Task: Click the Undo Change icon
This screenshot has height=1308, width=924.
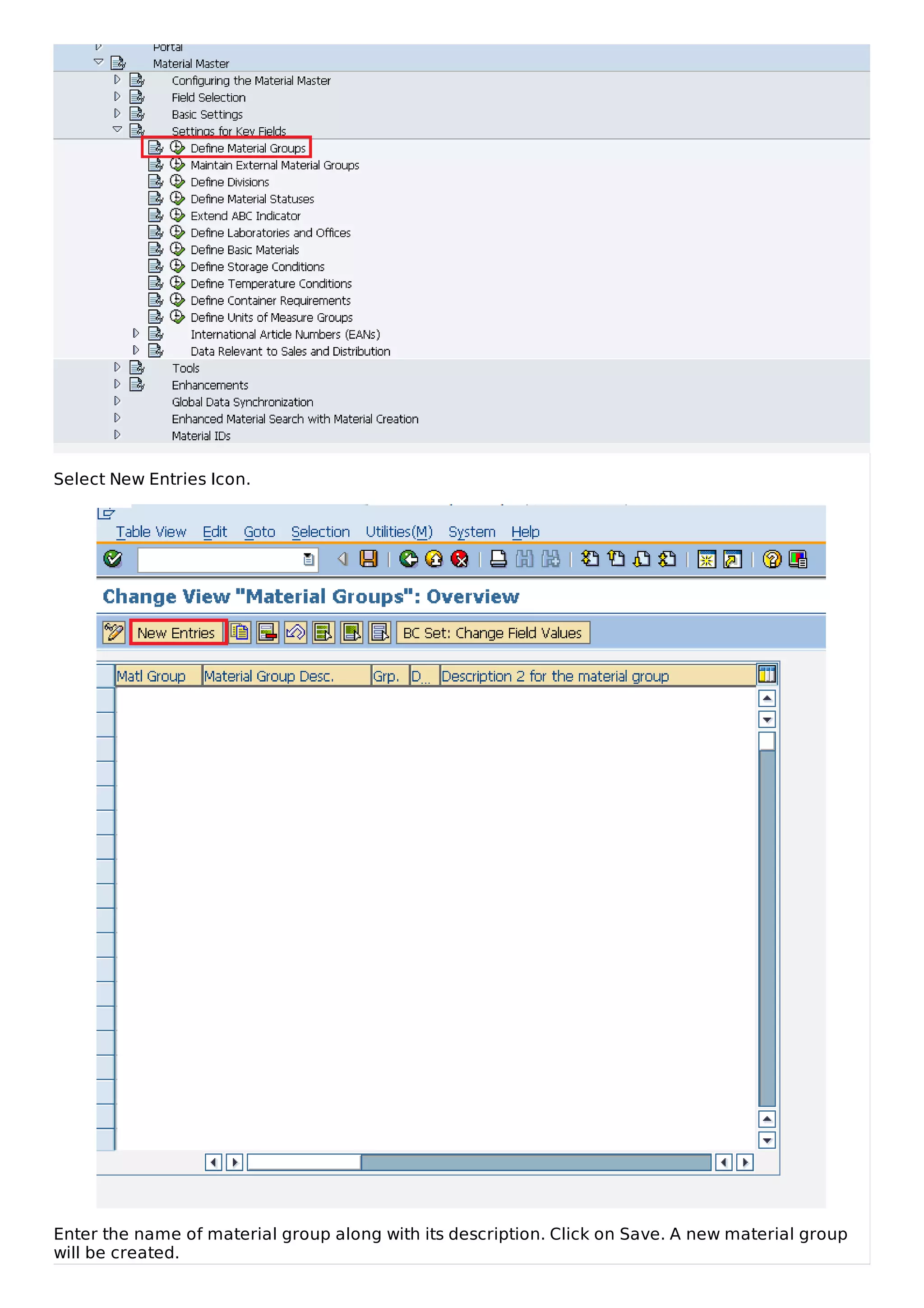Action: [296, 632]
